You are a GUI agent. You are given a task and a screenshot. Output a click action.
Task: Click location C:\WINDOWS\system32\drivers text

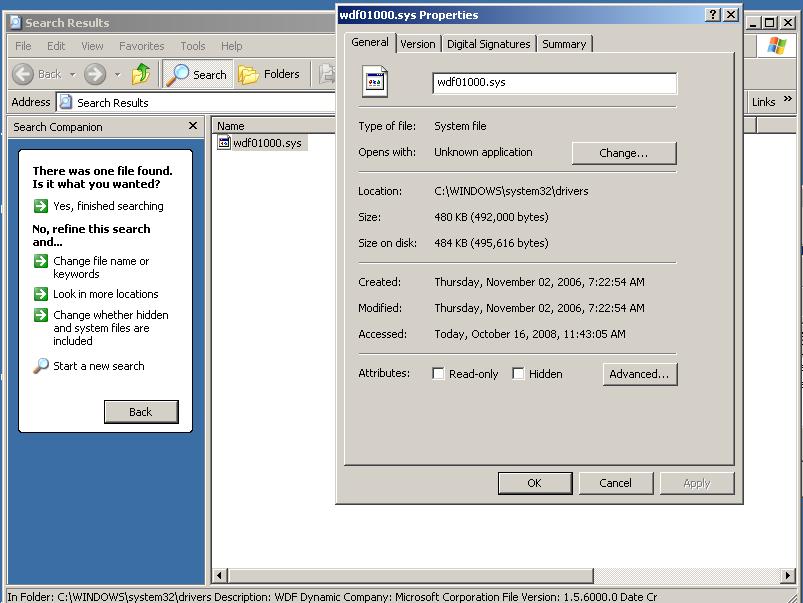(511, 191)
